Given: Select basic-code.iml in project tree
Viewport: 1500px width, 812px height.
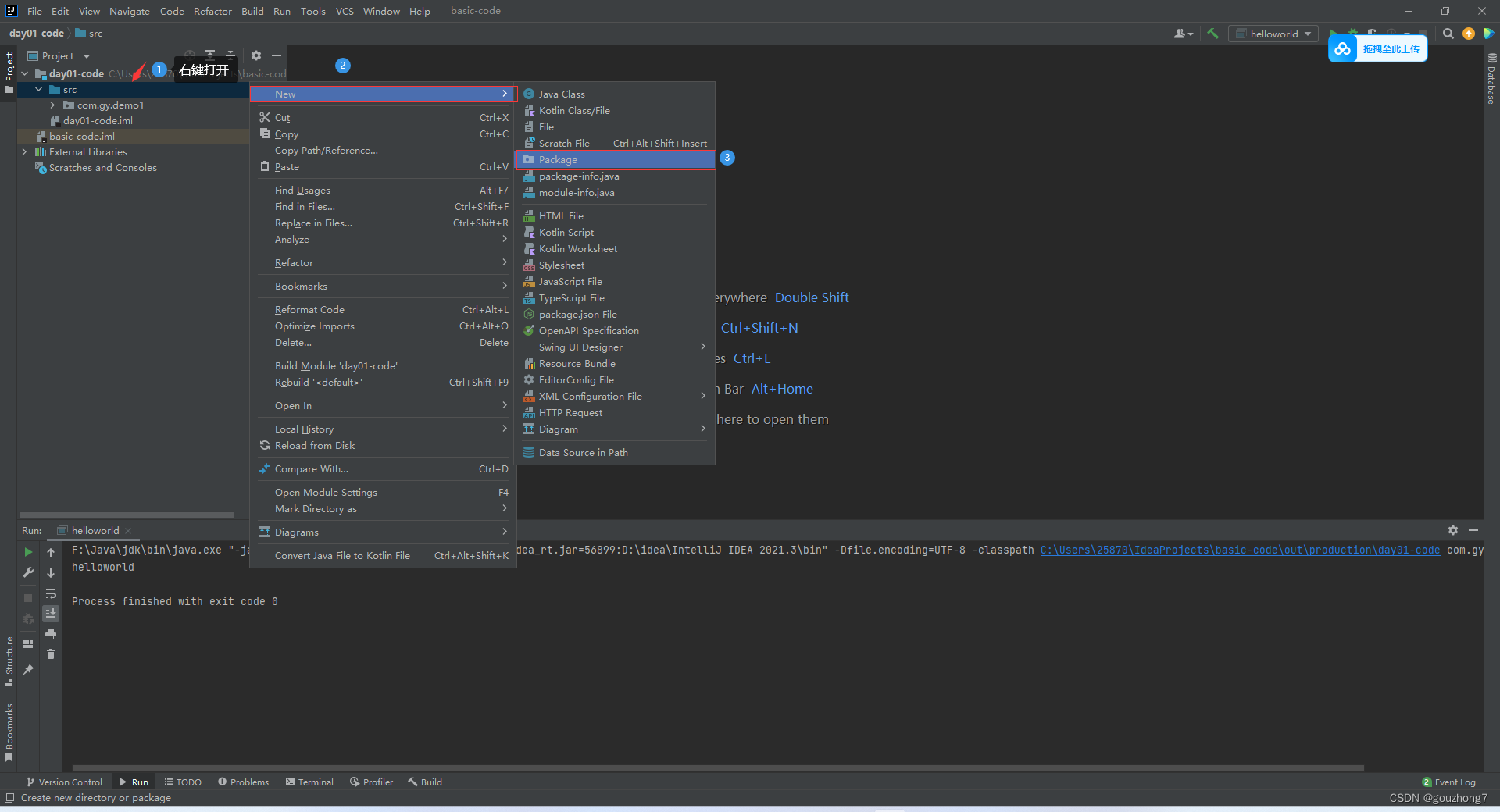Looking at the screenshot, I should 82,137.
